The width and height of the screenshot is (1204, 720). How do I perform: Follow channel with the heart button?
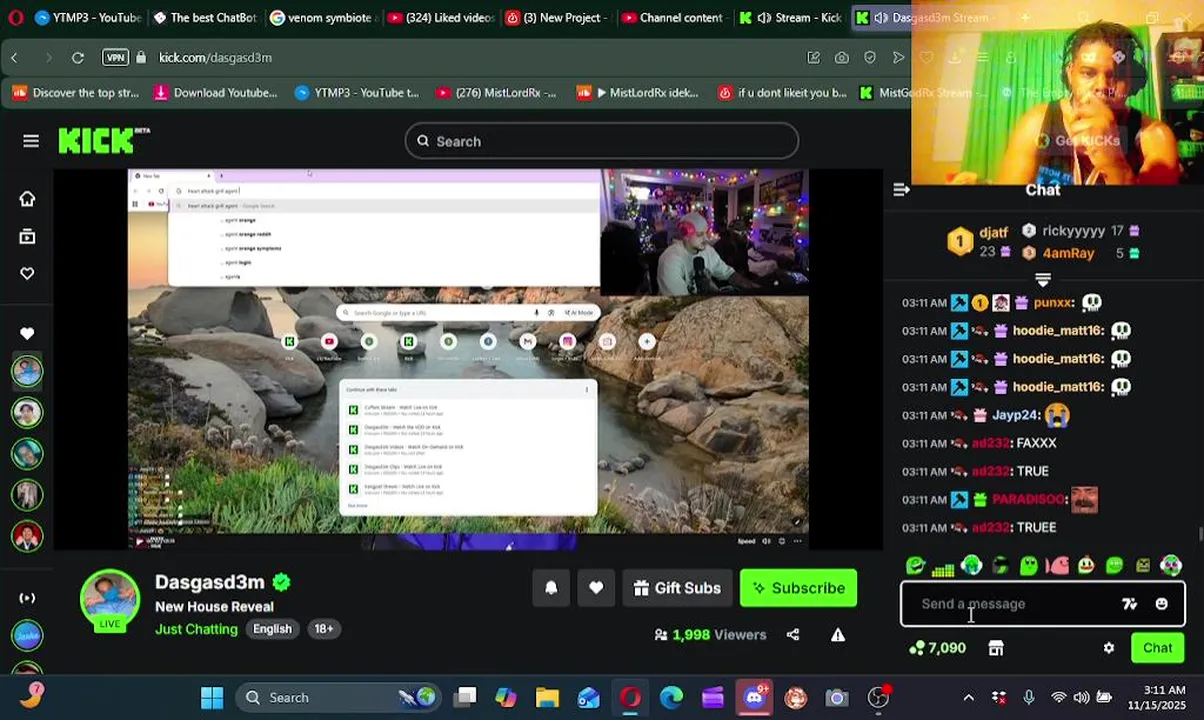click(596, 588)
